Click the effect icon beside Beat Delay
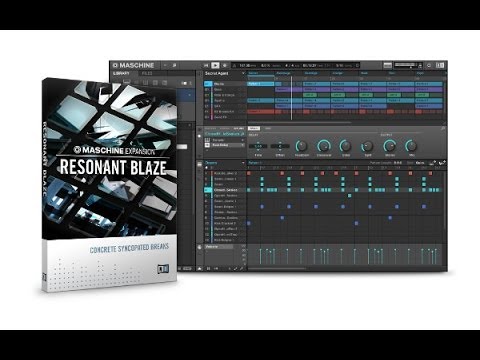 (207, 145)
